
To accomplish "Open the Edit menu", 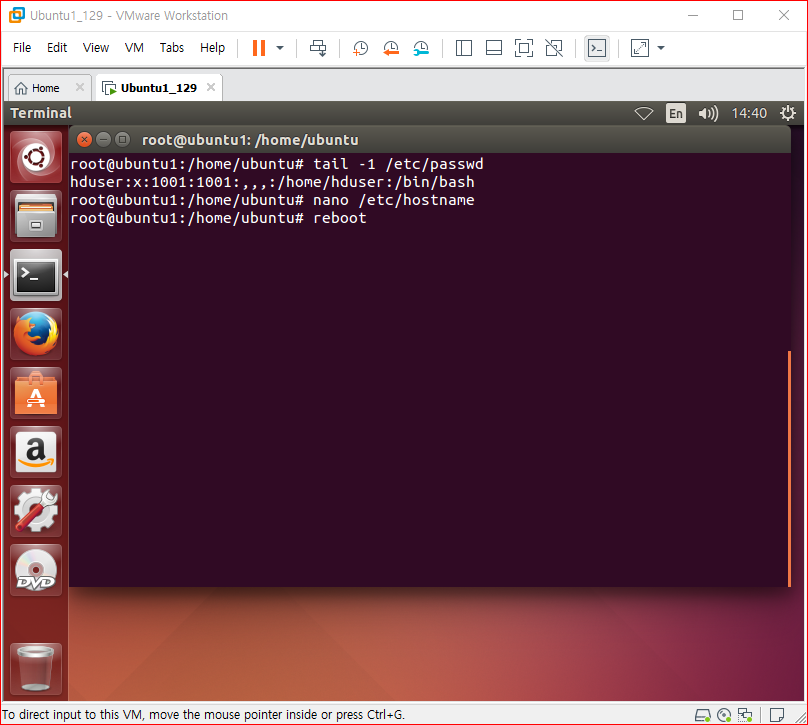I will (57, 47).
